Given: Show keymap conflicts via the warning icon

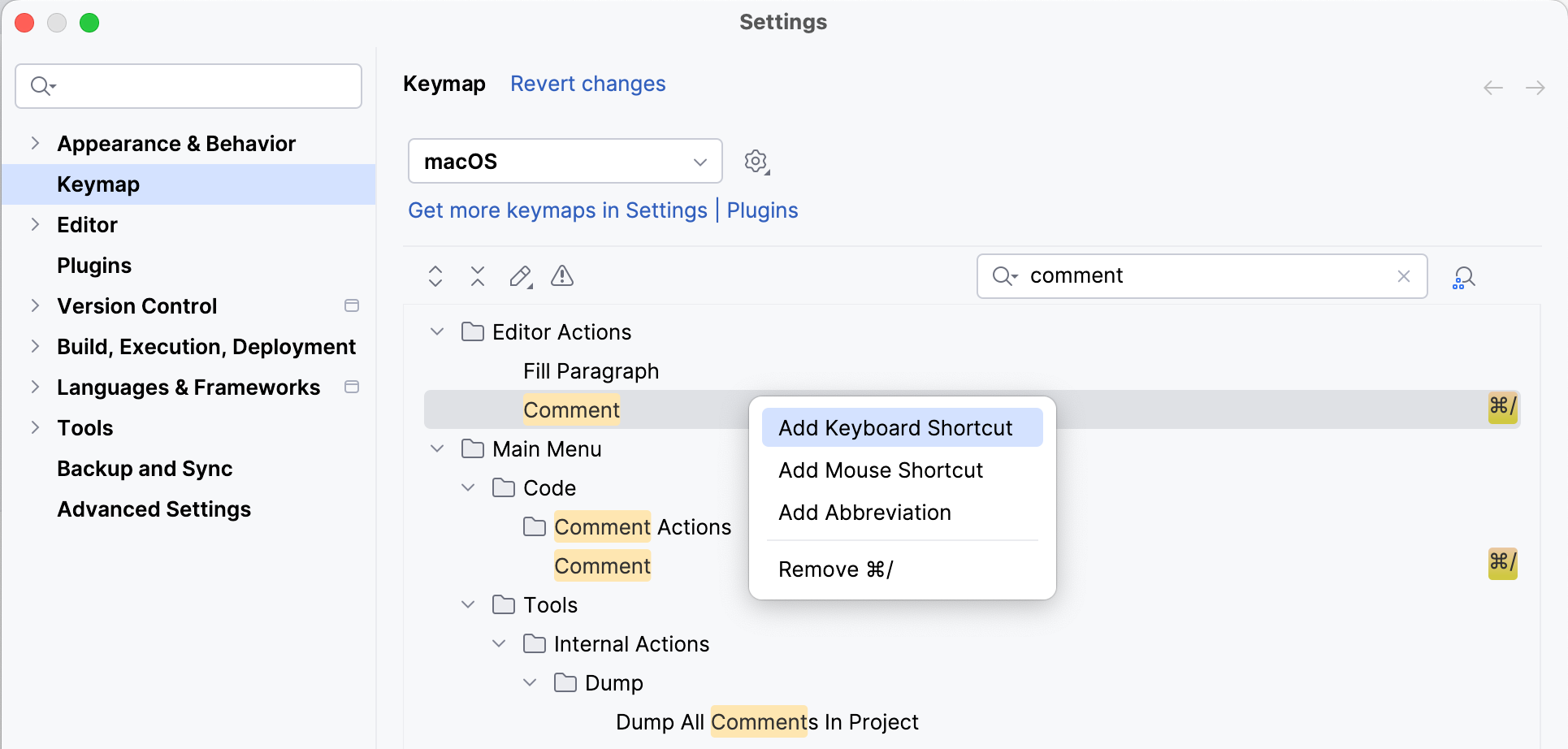Looking at the screenshot, I should click(561, 276).
